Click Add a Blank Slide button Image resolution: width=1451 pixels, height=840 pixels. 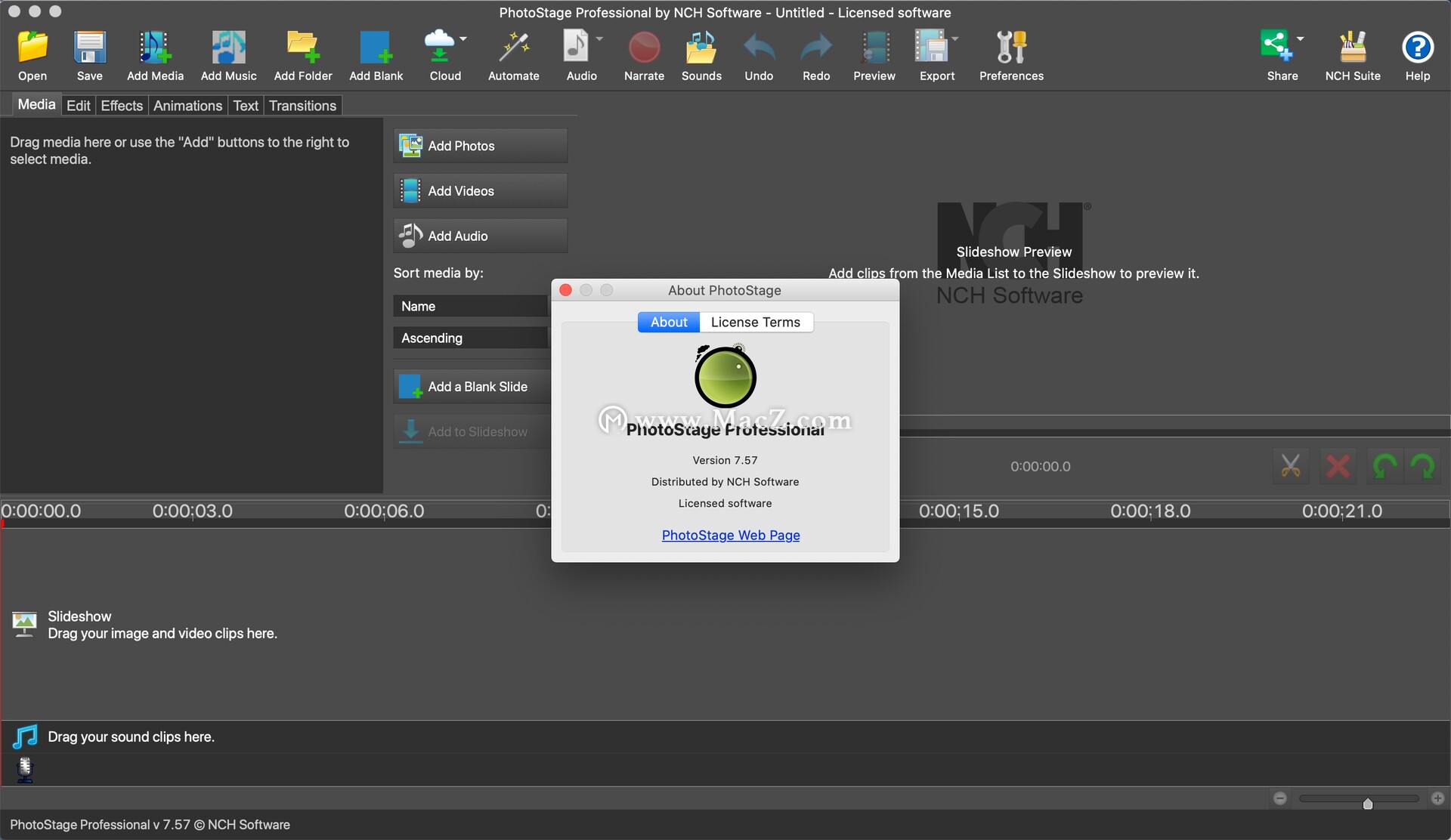tap(473, 386)
